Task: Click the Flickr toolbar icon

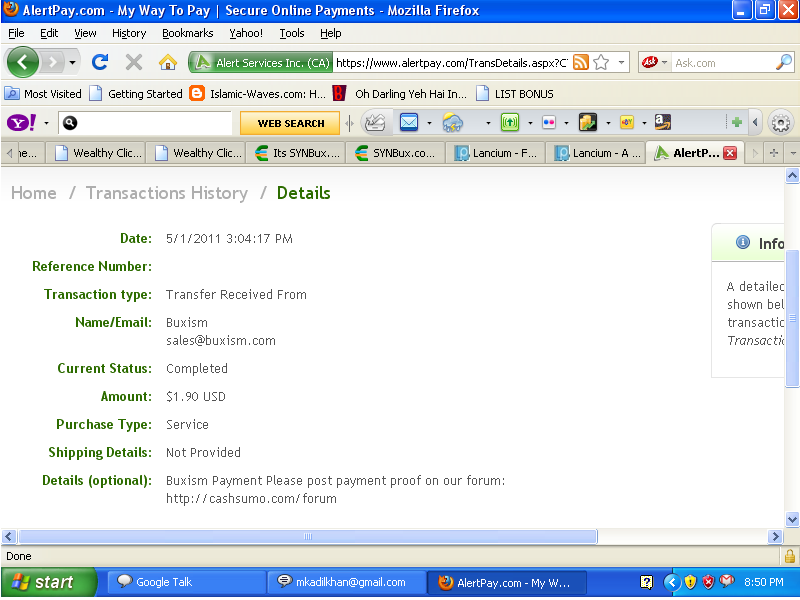Action: pyautogui.click(x=549, y=122)
